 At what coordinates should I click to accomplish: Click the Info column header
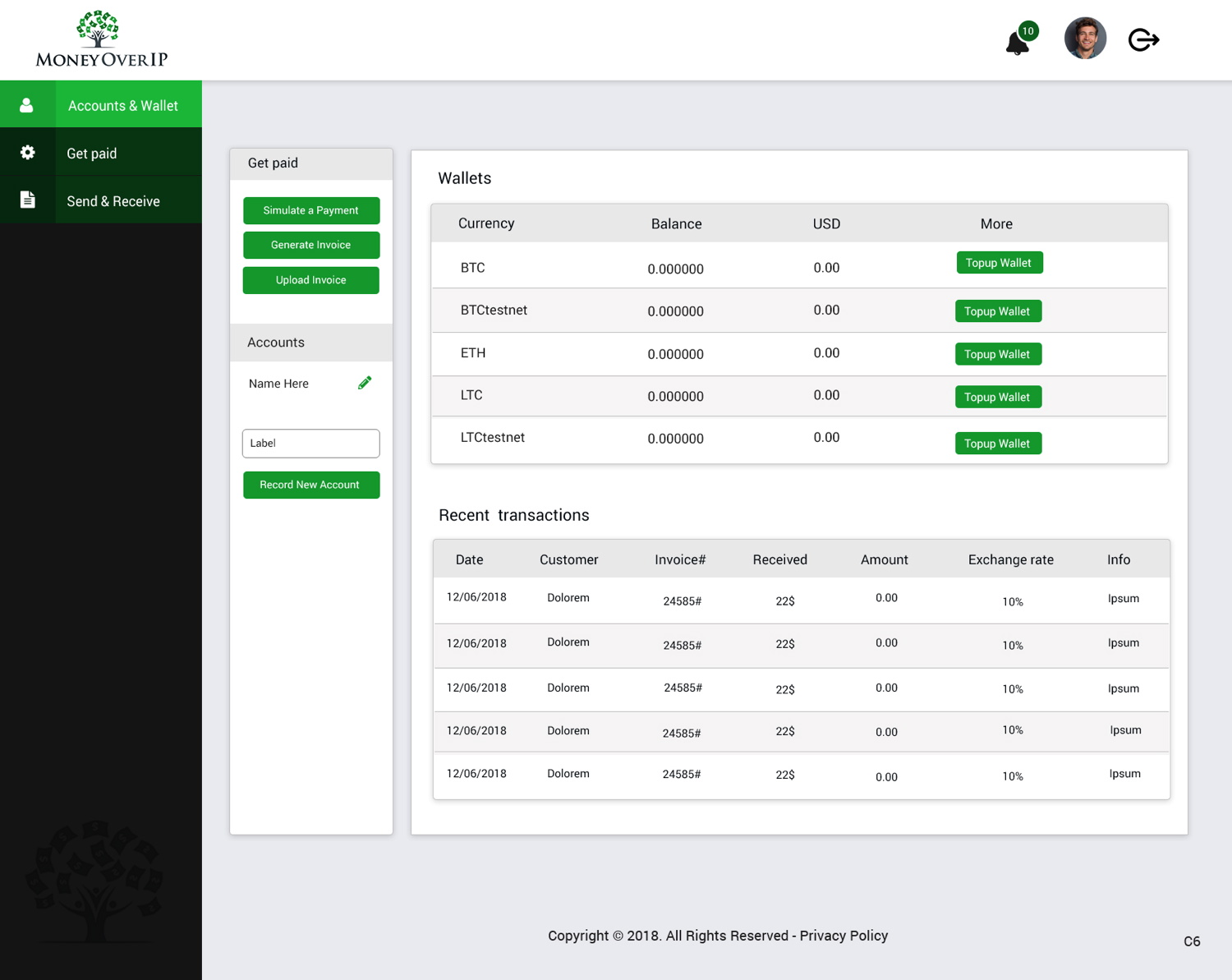(x=1118, y=559)
